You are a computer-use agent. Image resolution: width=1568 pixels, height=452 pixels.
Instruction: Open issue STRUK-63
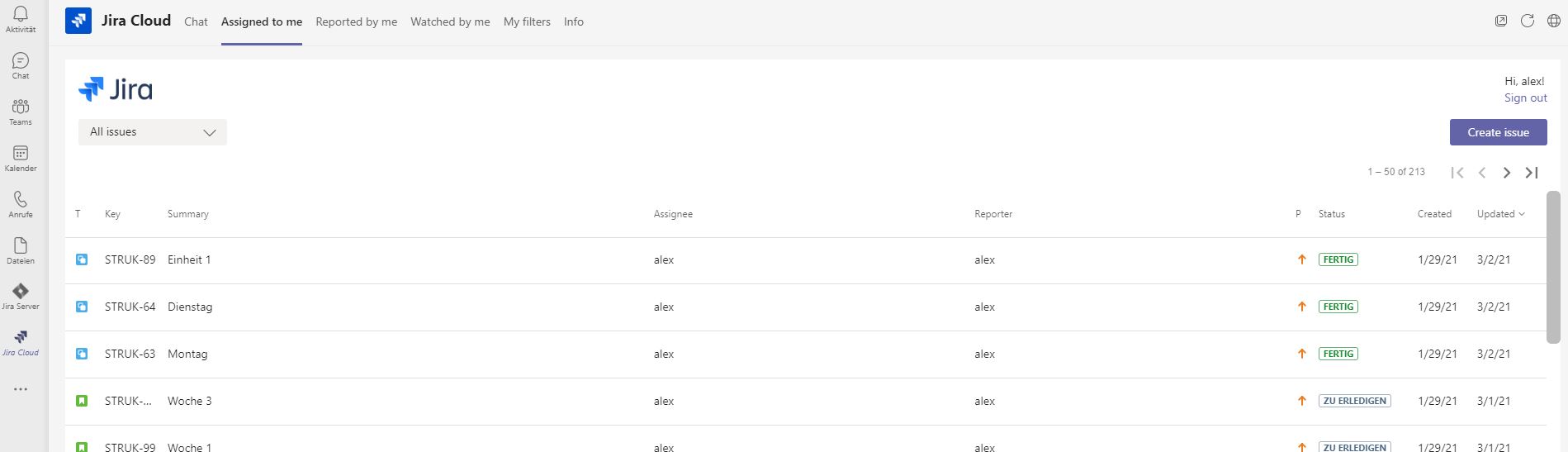(x=130, y=354)
